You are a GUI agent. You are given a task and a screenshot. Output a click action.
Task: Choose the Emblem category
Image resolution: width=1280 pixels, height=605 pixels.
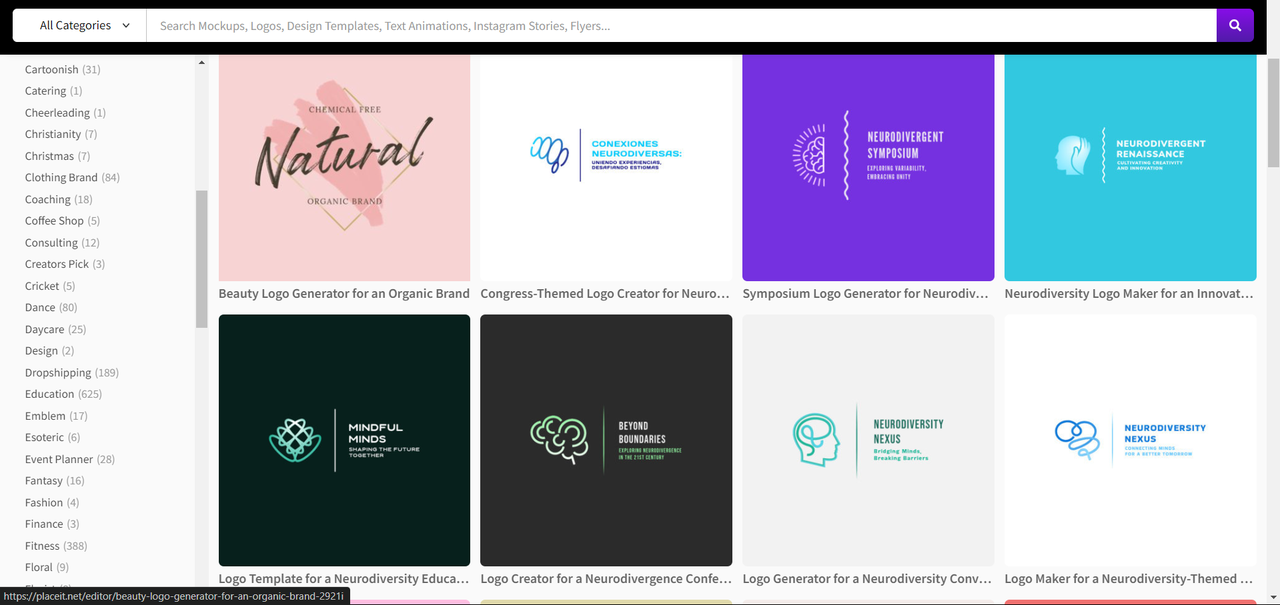click(x=56, y=416)
